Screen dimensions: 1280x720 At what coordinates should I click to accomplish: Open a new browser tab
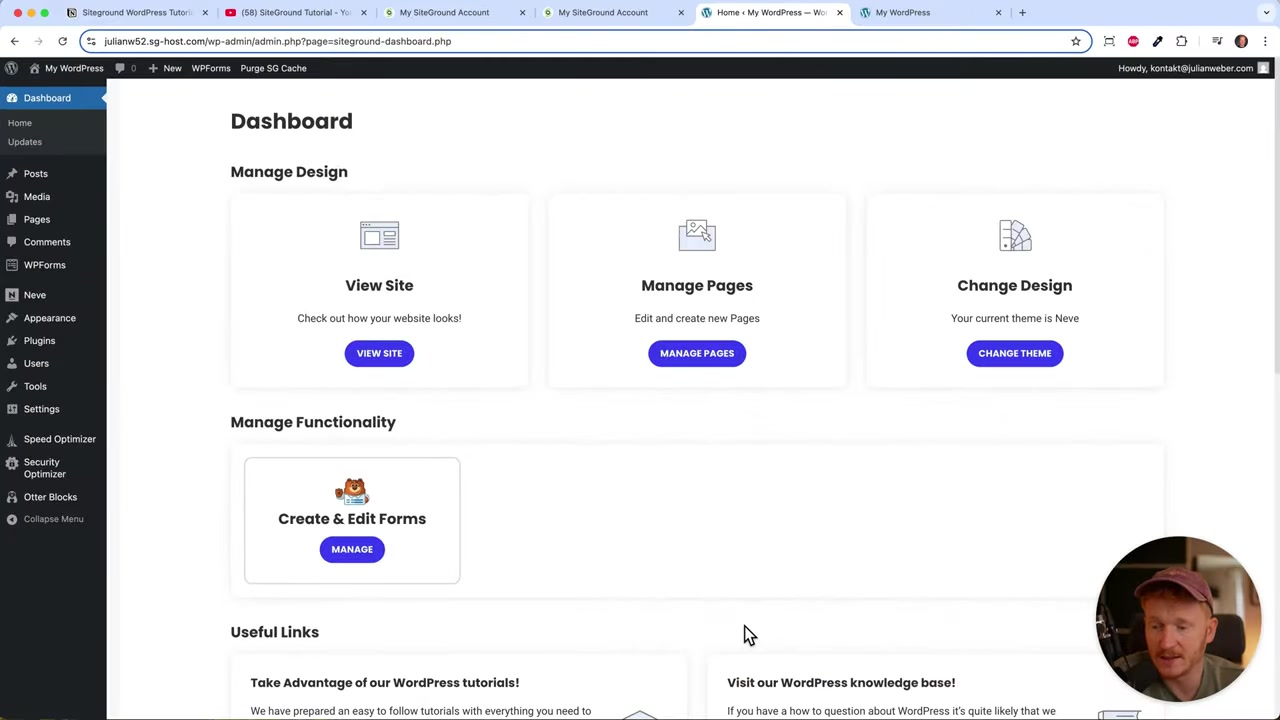[x=1022, y=13]
